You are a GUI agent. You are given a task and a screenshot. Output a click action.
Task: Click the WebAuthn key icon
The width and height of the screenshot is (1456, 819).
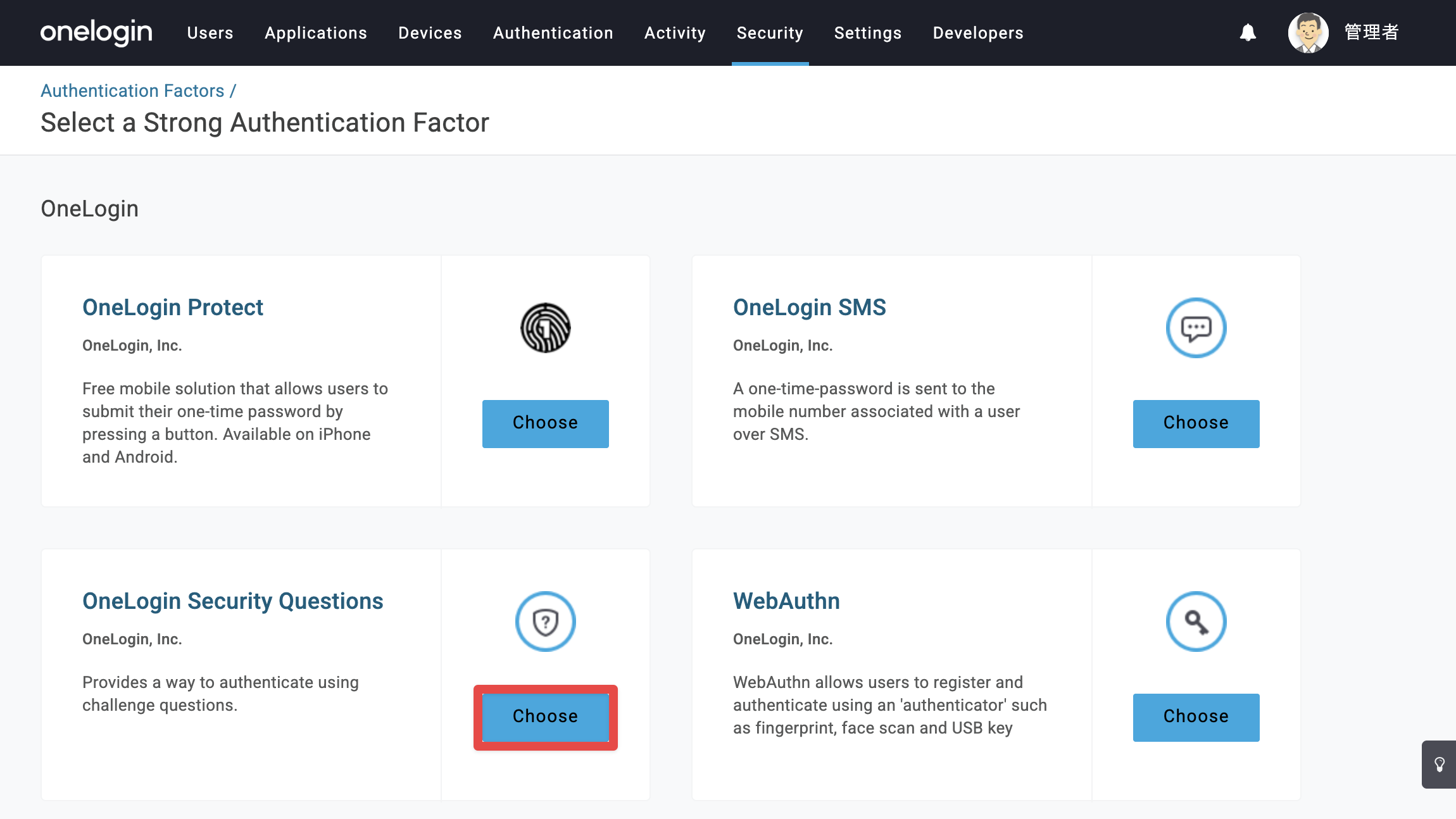pyautogui.click(x=1196, y=622)
